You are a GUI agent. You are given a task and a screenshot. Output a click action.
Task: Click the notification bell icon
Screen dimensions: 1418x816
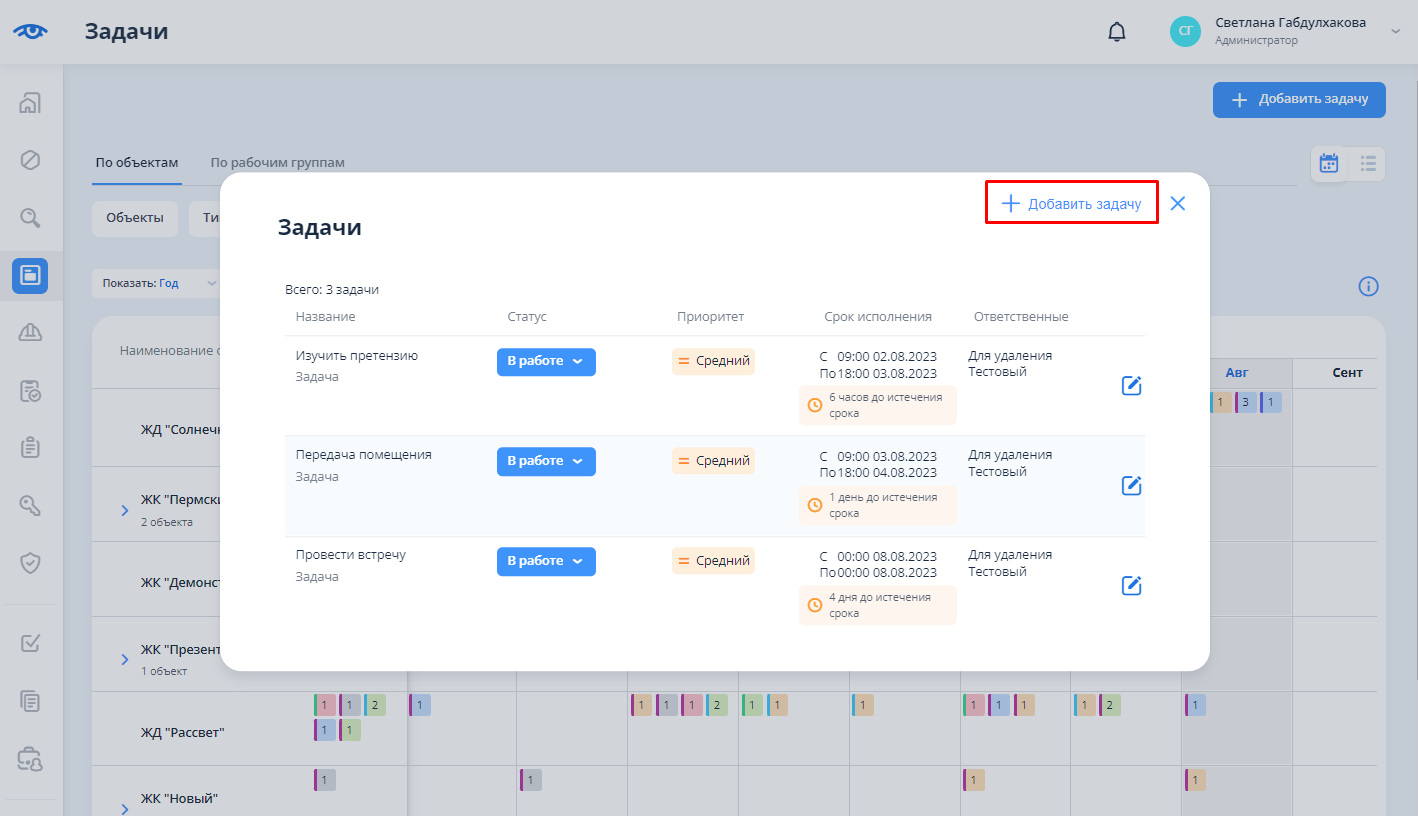click(x=1117, y=32)
